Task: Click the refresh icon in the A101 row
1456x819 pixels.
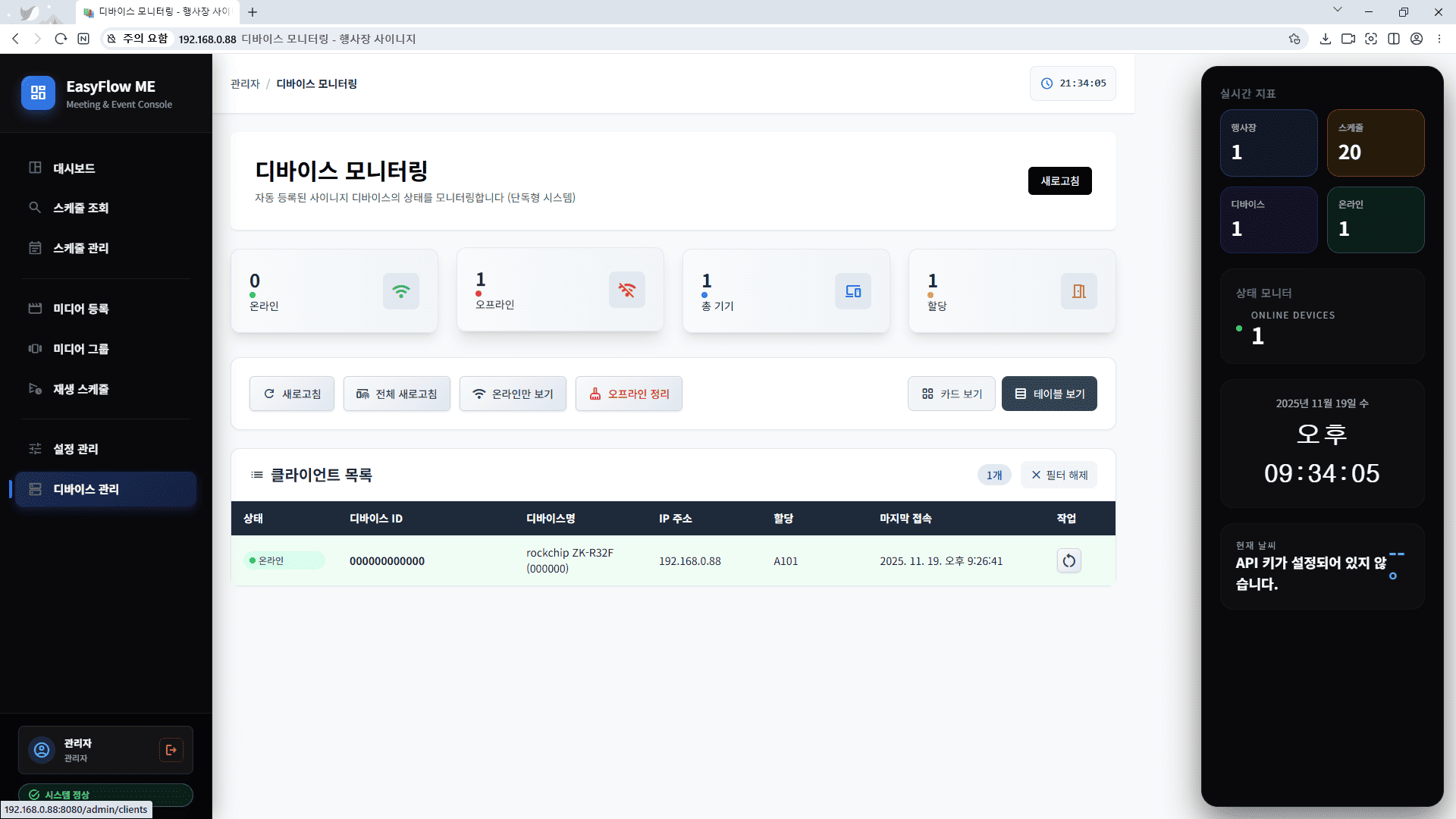Action: [x=1068, y=561]
